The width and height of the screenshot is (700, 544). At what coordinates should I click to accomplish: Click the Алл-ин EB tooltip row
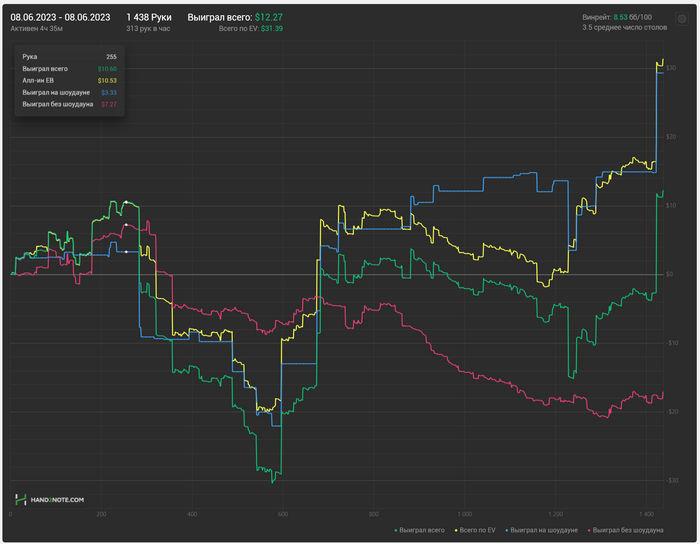point(69,80)
